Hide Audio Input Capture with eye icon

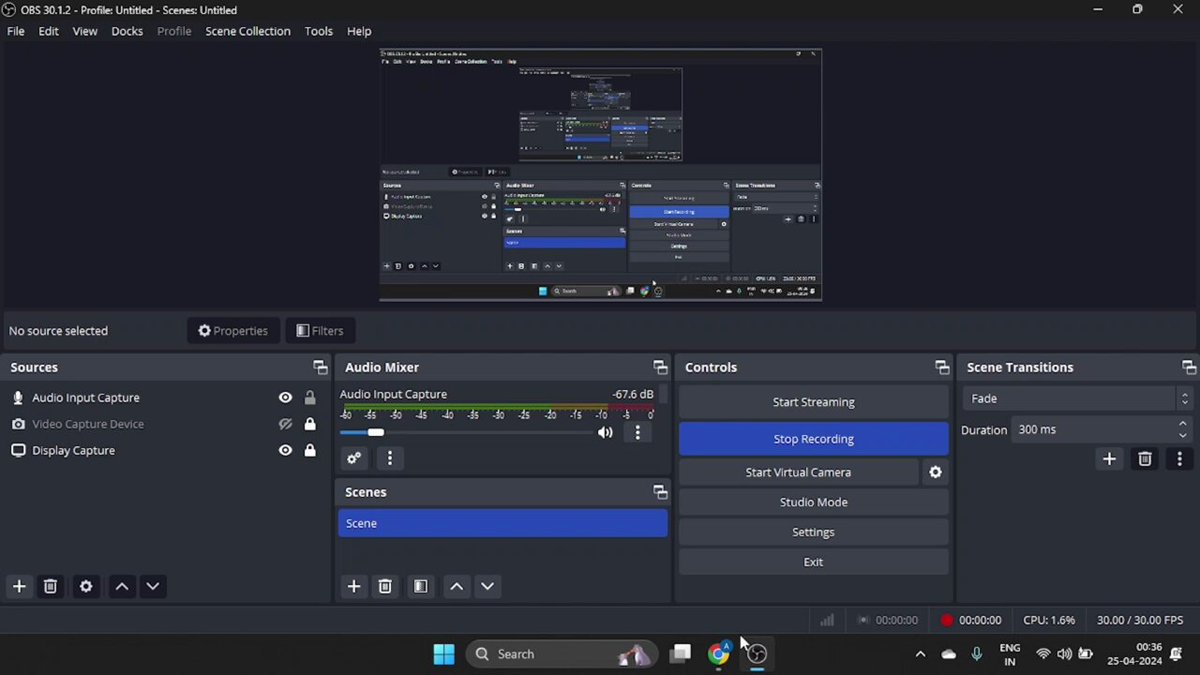pos(286,397)
